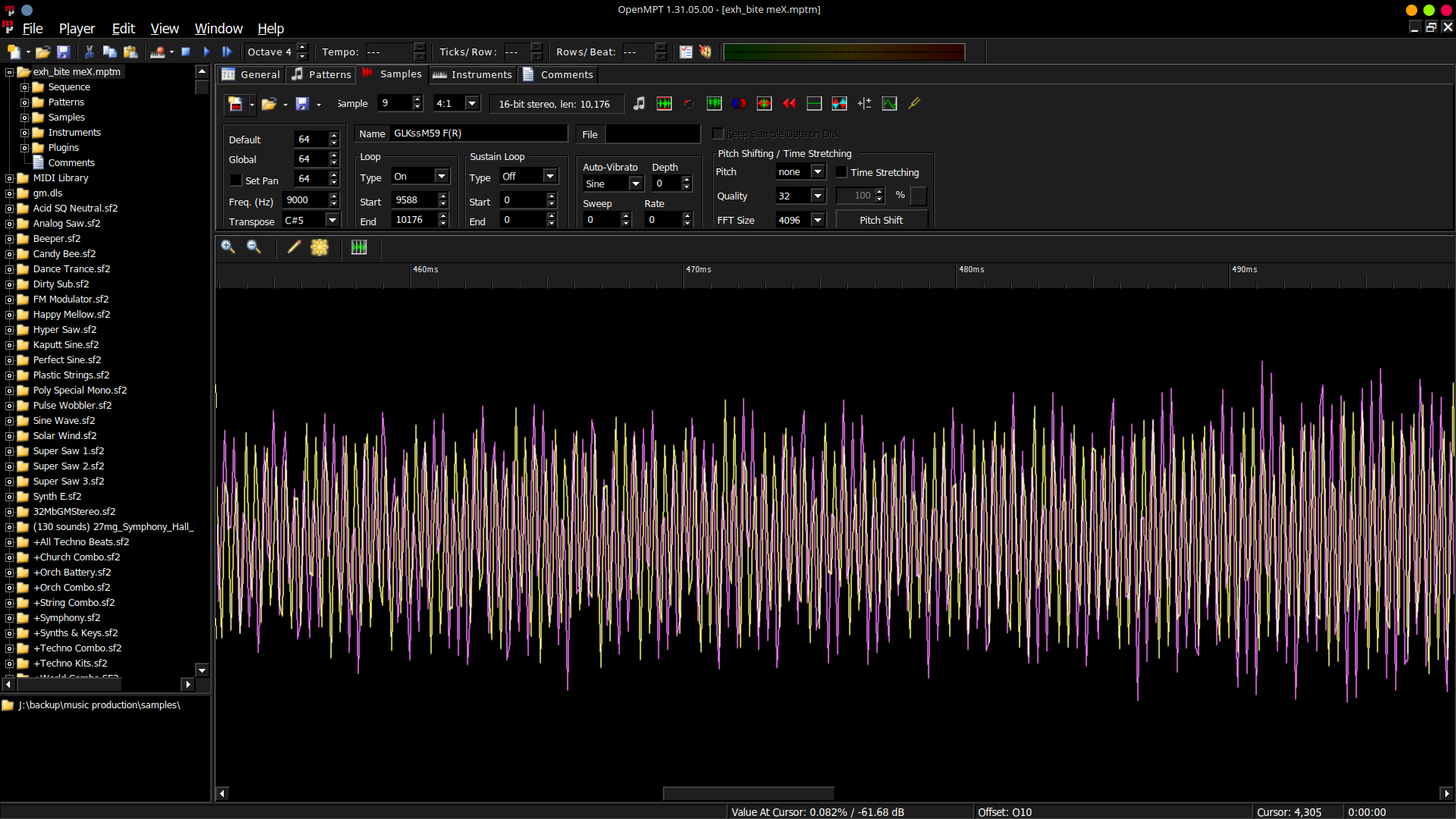
Task: Click the reverse sample icon
Action: 789,104
